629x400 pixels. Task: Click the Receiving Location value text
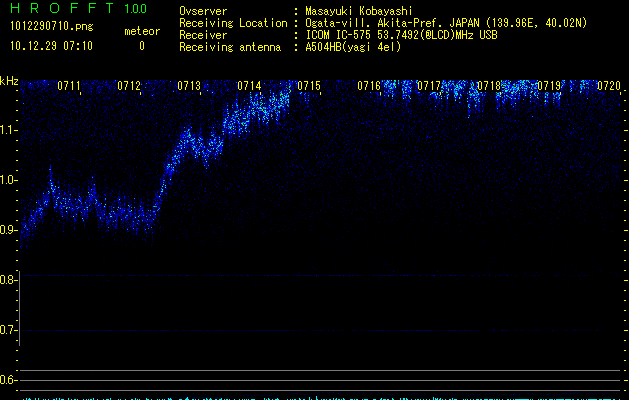point(445,23)
